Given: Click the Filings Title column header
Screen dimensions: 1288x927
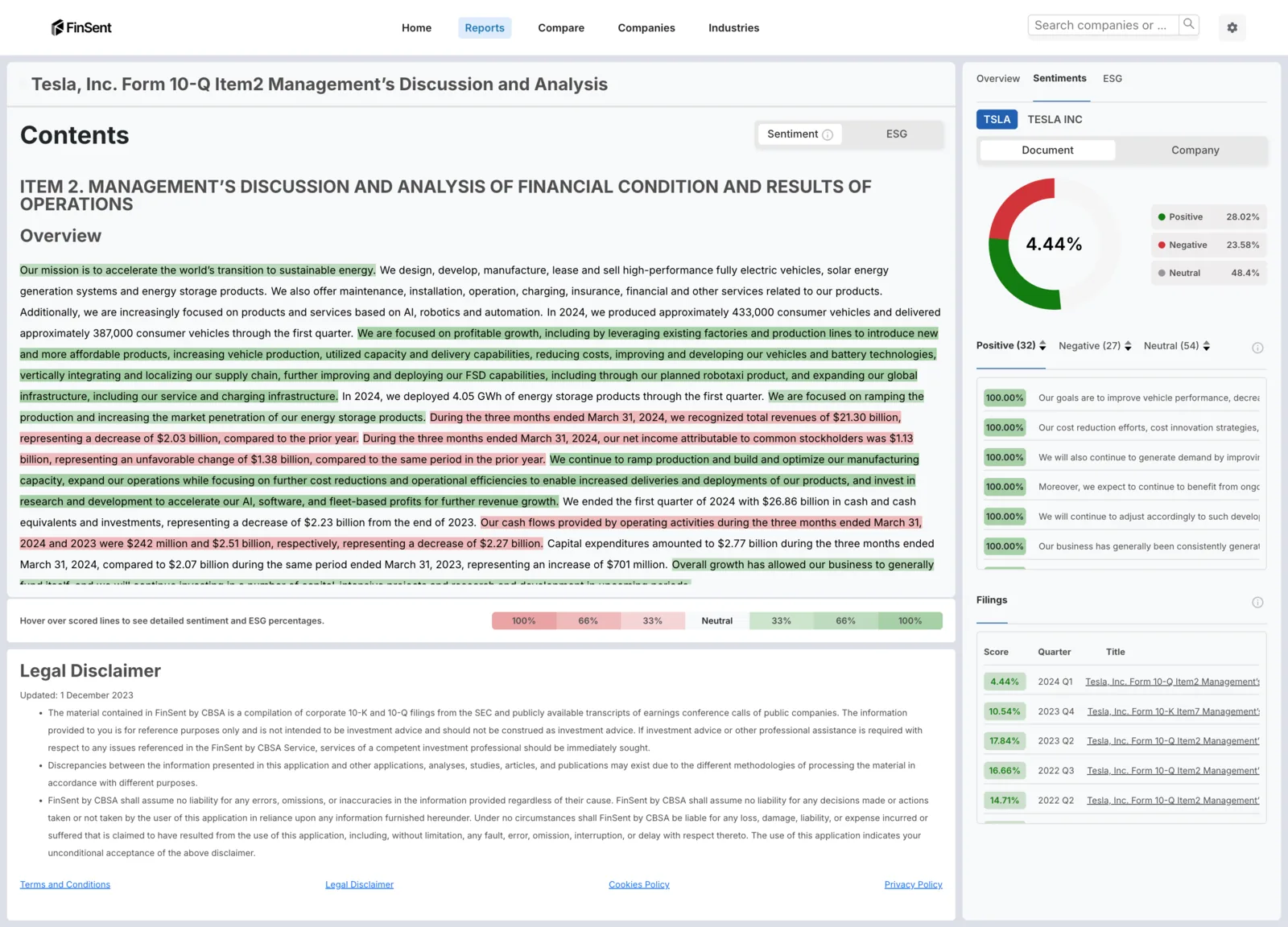Looking at the screenshot, I should pyautogui.click(x=1115, y=653).
